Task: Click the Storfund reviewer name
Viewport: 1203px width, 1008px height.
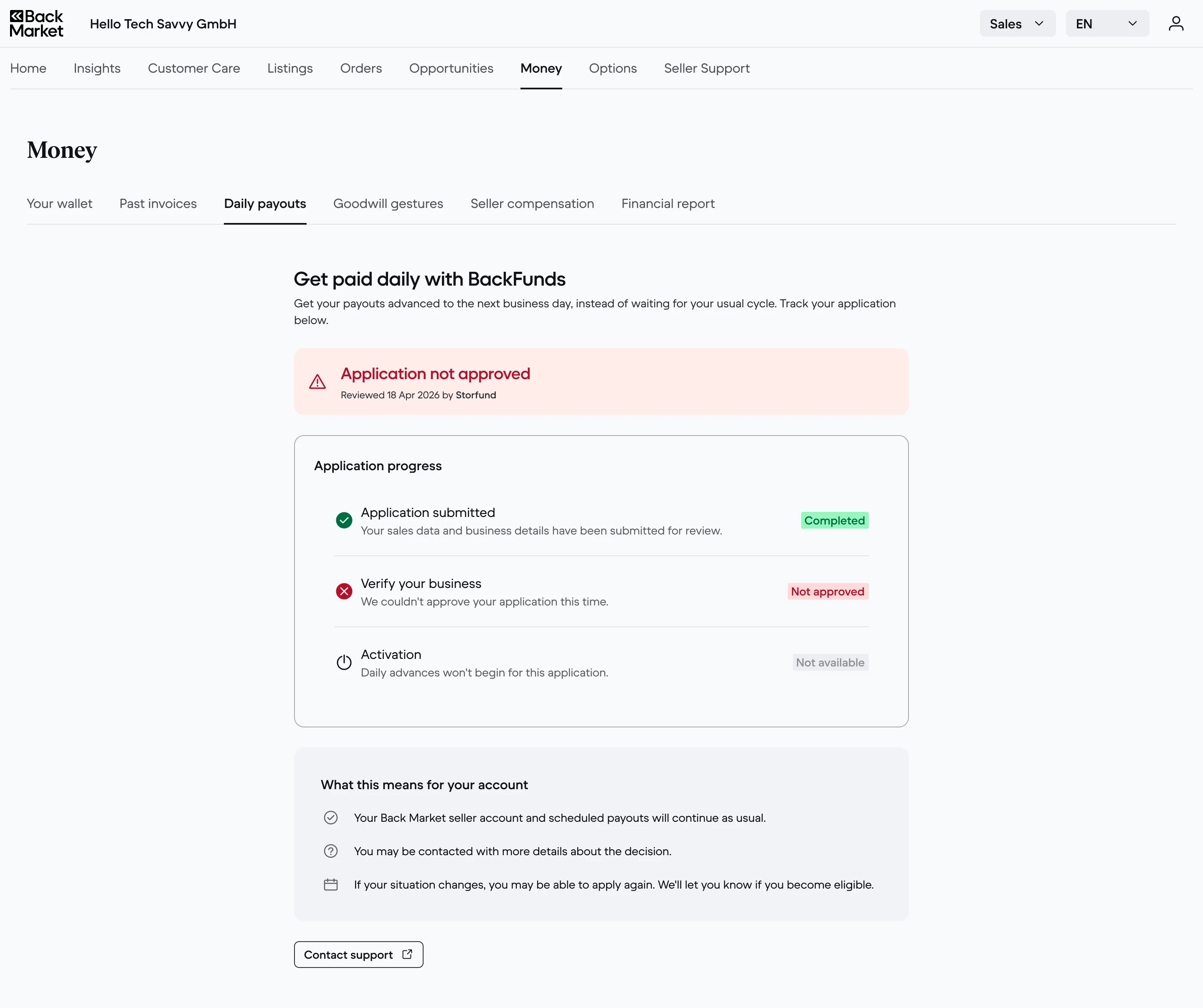Action: pos(475,395)
